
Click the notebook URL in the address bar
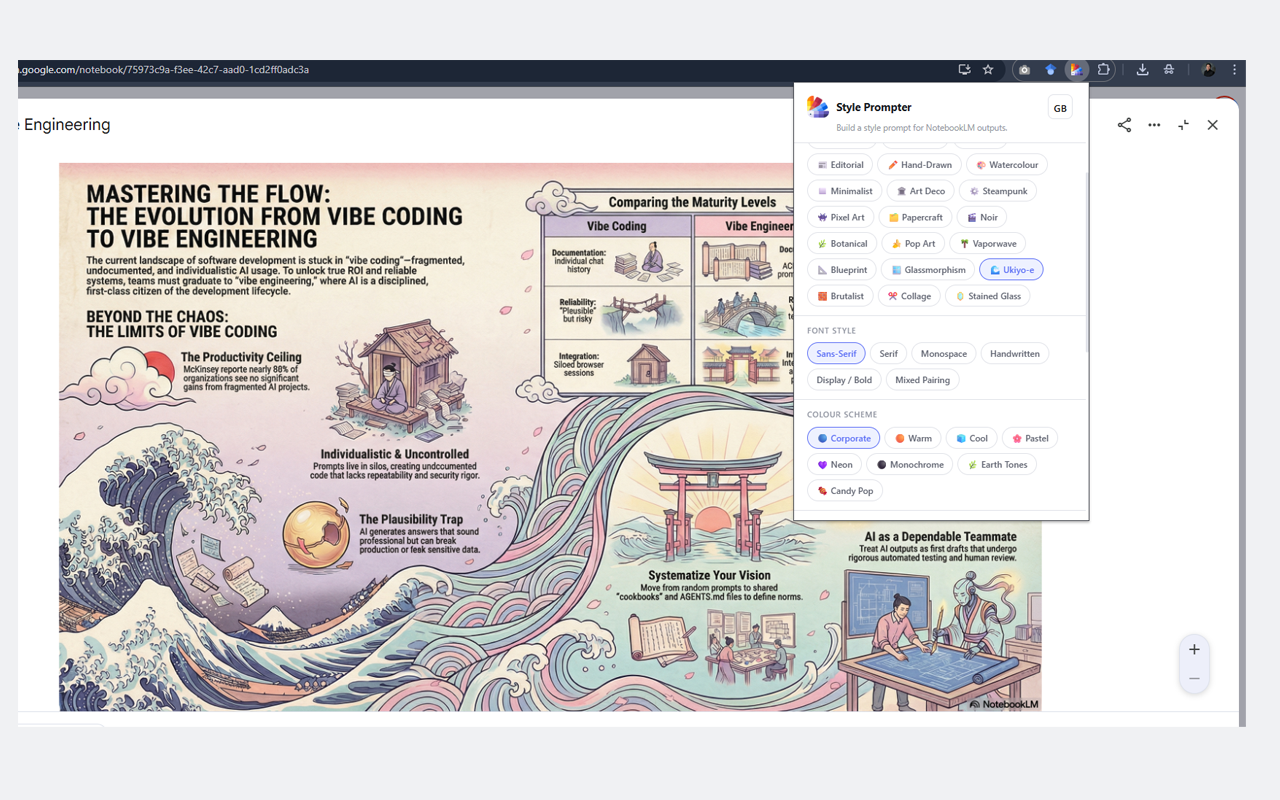tap(163, 70)
